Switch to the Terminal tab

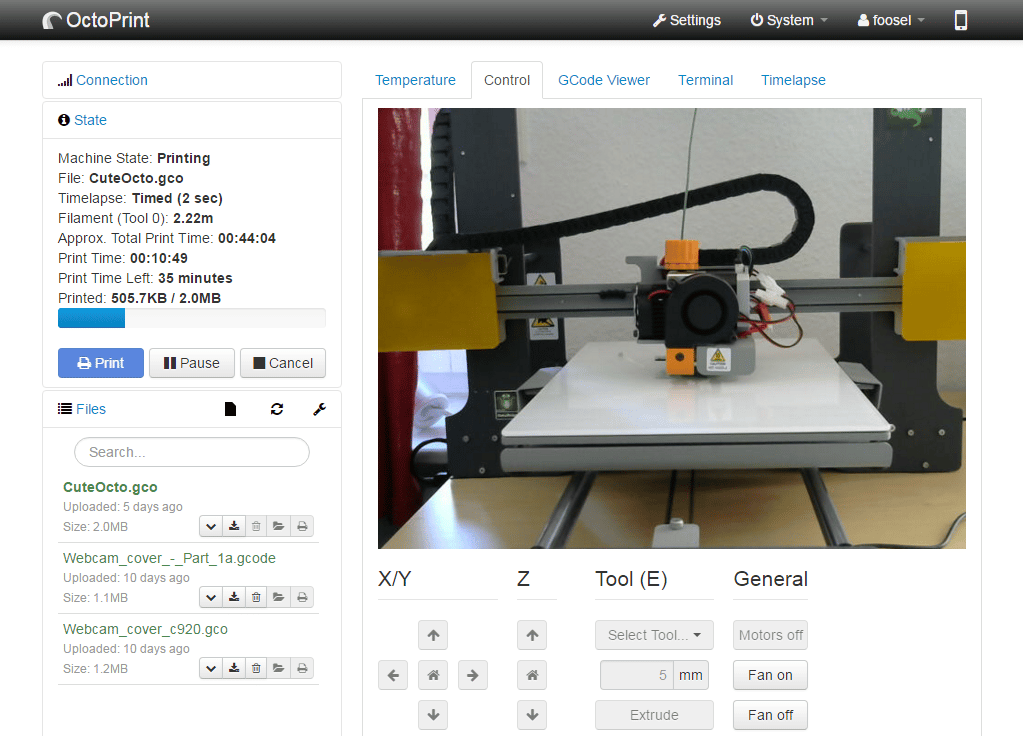pyautogui.click(x=705, y=80)
